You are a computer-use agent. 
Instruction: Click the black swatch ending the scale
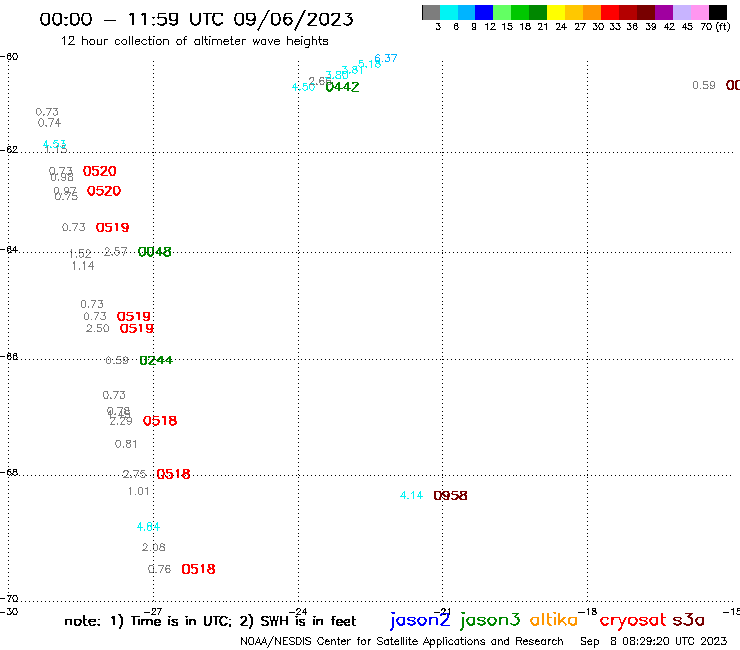pos(717,12)
